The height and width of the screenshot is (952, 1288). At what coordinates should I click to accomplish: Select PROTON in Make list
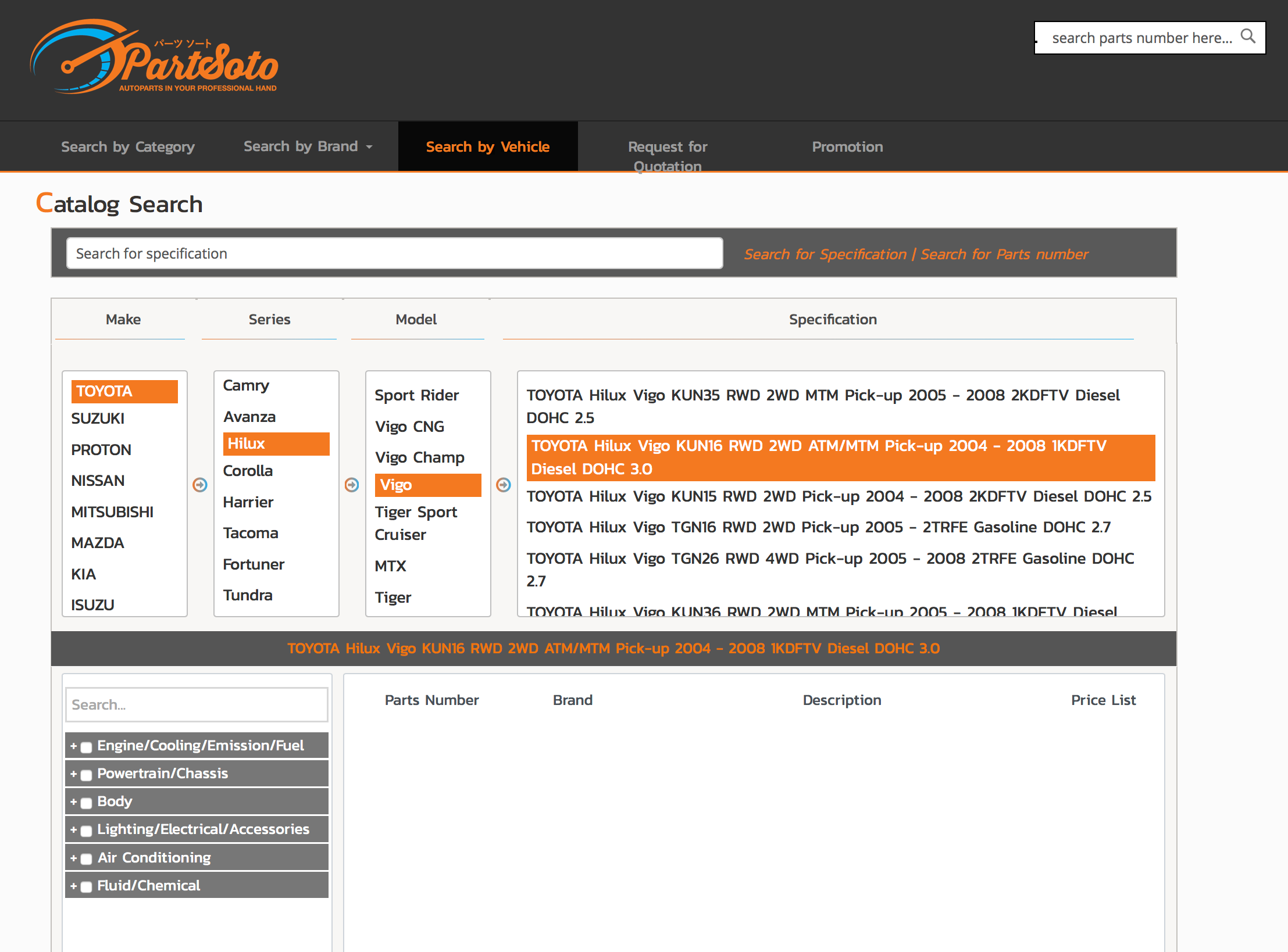101,450
